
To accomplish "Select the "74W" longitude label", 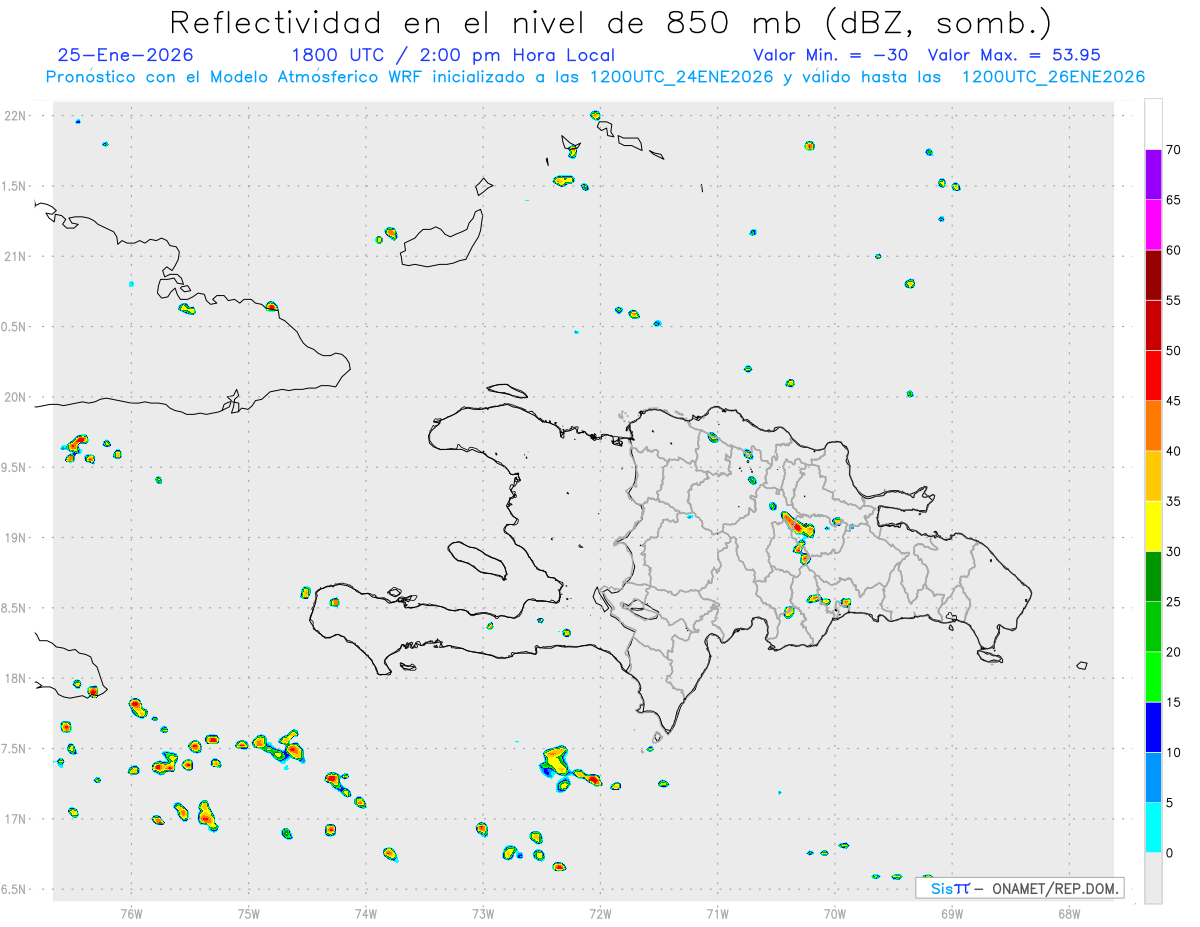I will 366,913.
